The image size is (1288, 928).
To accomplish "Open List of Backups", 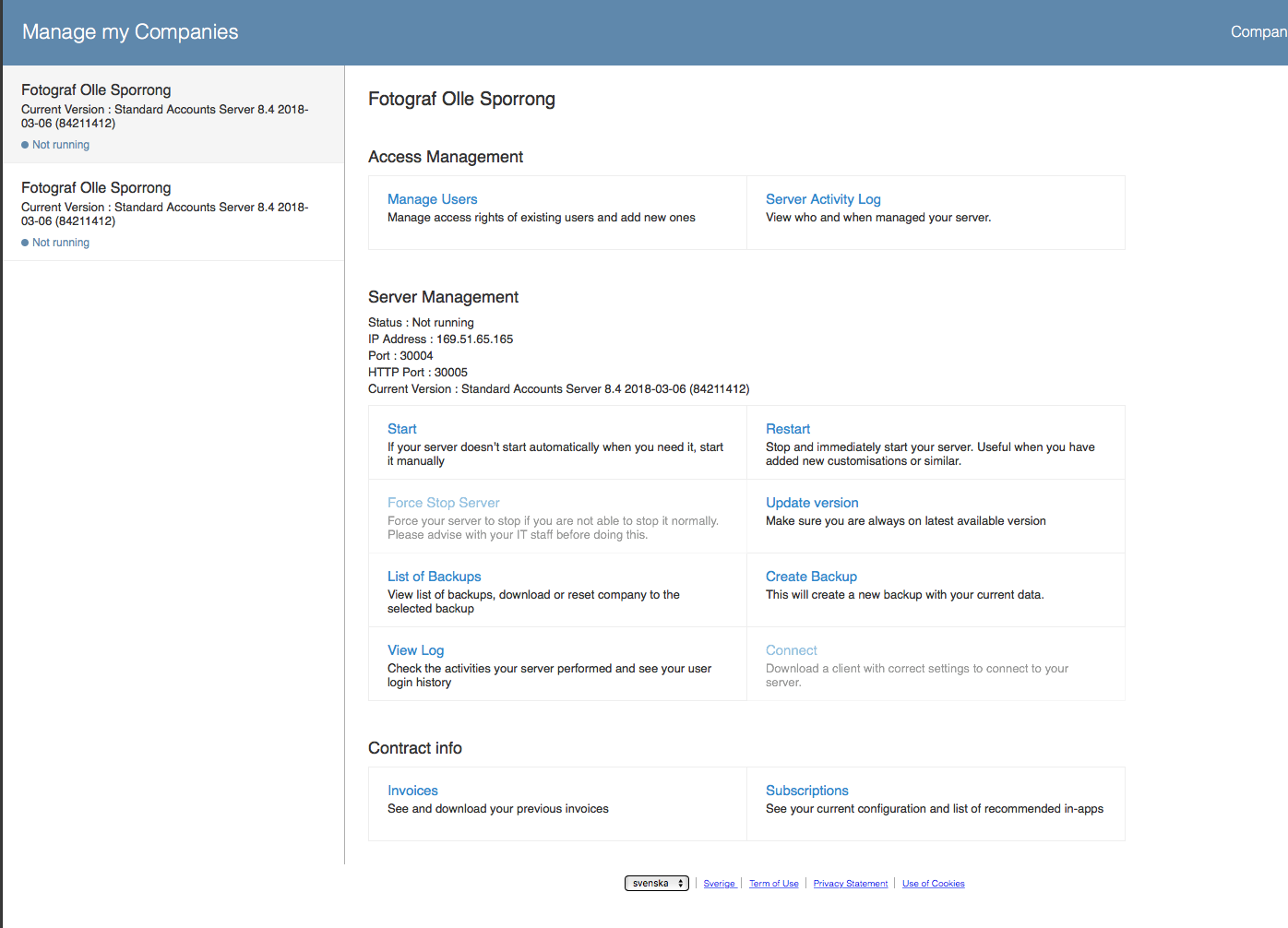I will click(x=434, y=577).
